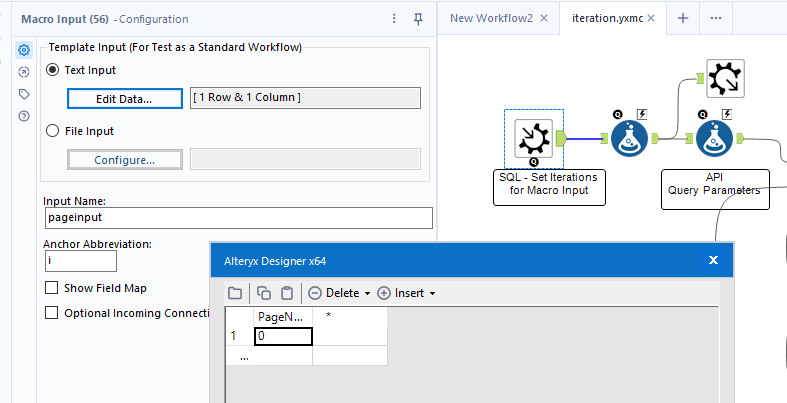Click the PageN... column header

point(284,317)
